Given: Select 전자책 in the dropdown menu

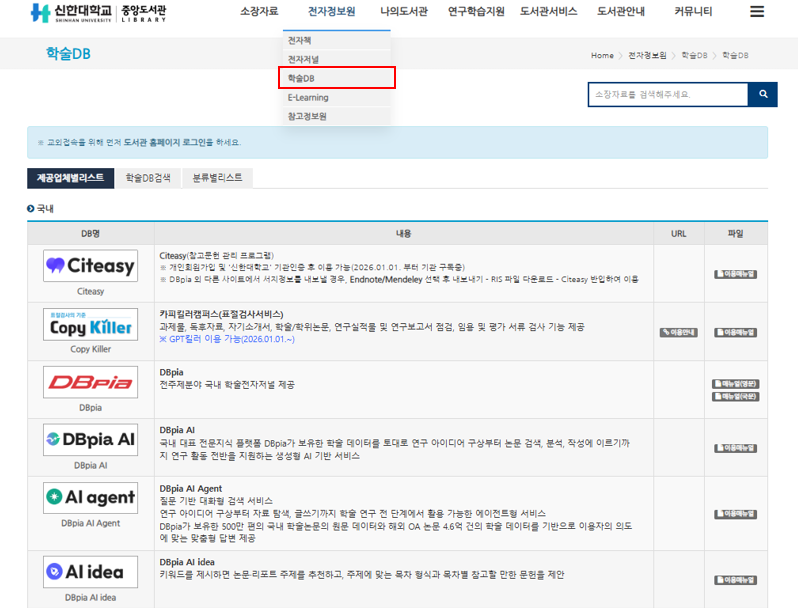Looking at the screenshot, I should [336, 40].
